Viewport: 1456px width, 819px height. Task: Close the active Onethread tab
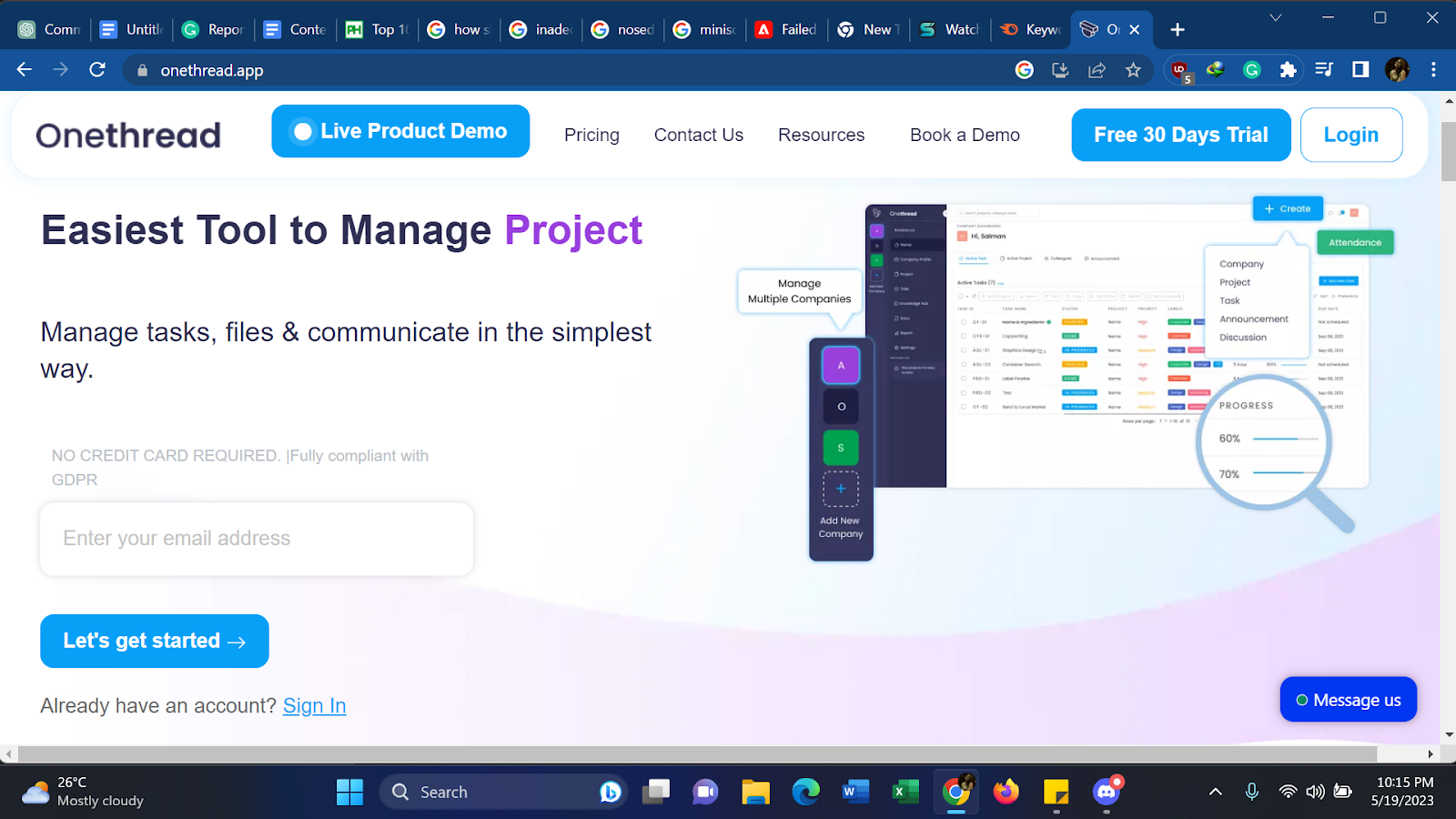1135,30
